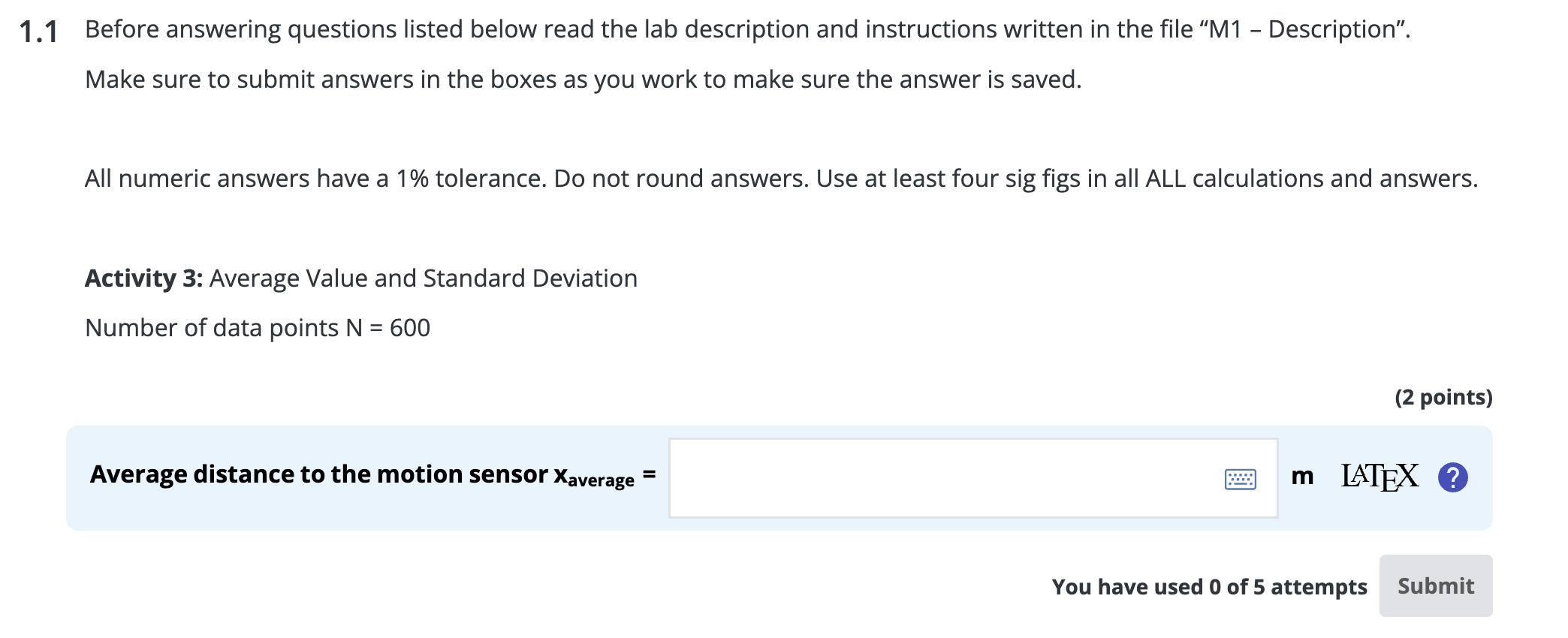Select the keyboard entry icon beside the input field

[x=1239, y=477]
